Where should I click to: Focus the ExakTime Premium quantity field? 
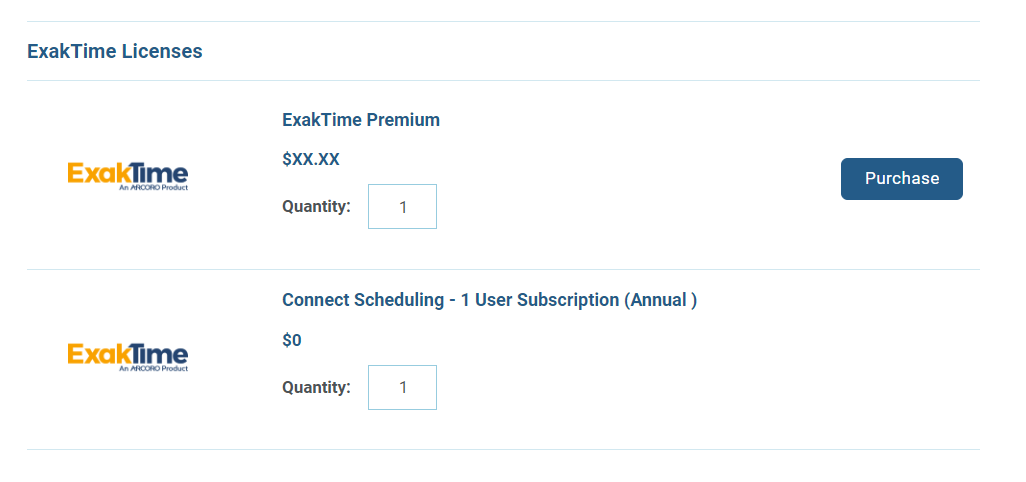tap(402, 207)
